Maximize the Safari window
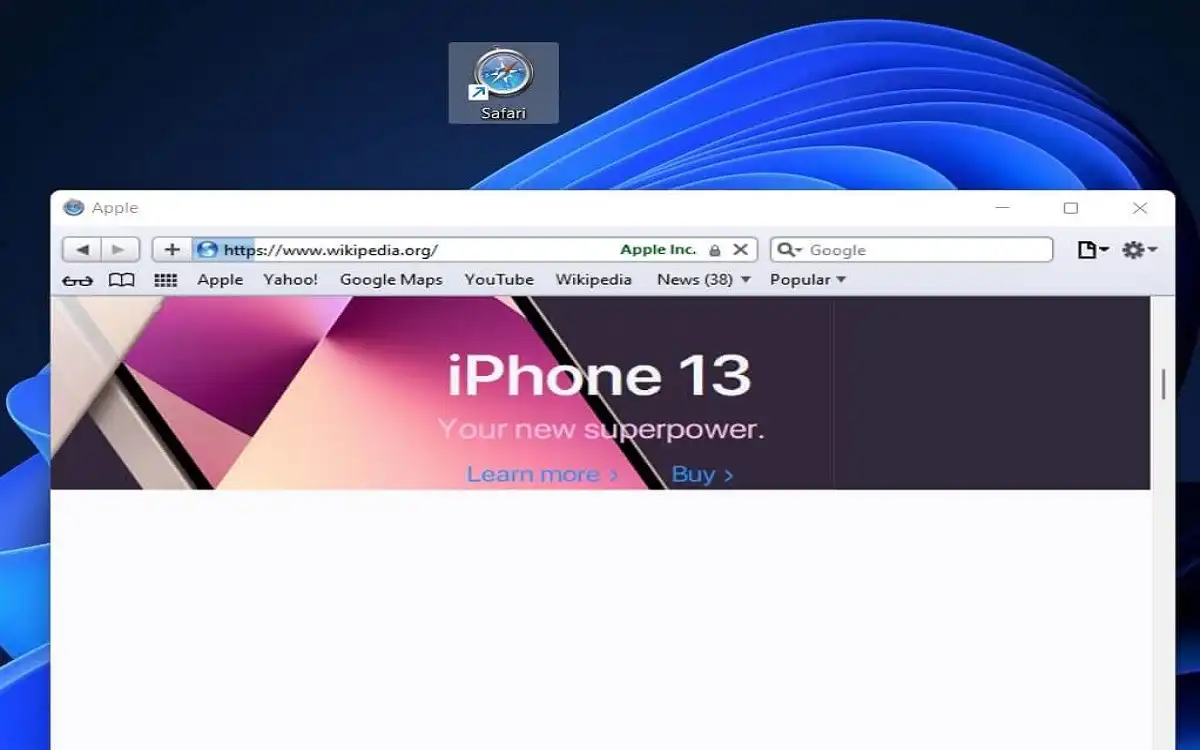The image size is (1200, 750). tap(1071, 208)
